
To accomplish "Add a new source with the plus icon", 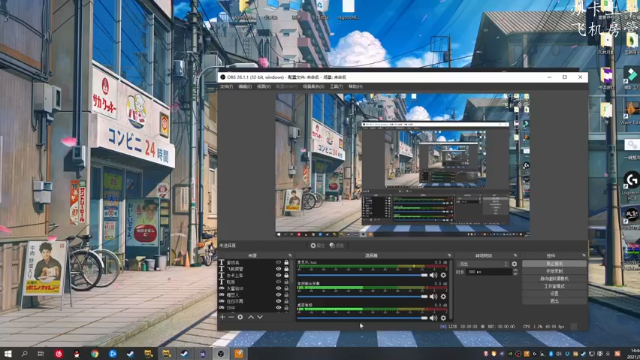I will 222,317.
